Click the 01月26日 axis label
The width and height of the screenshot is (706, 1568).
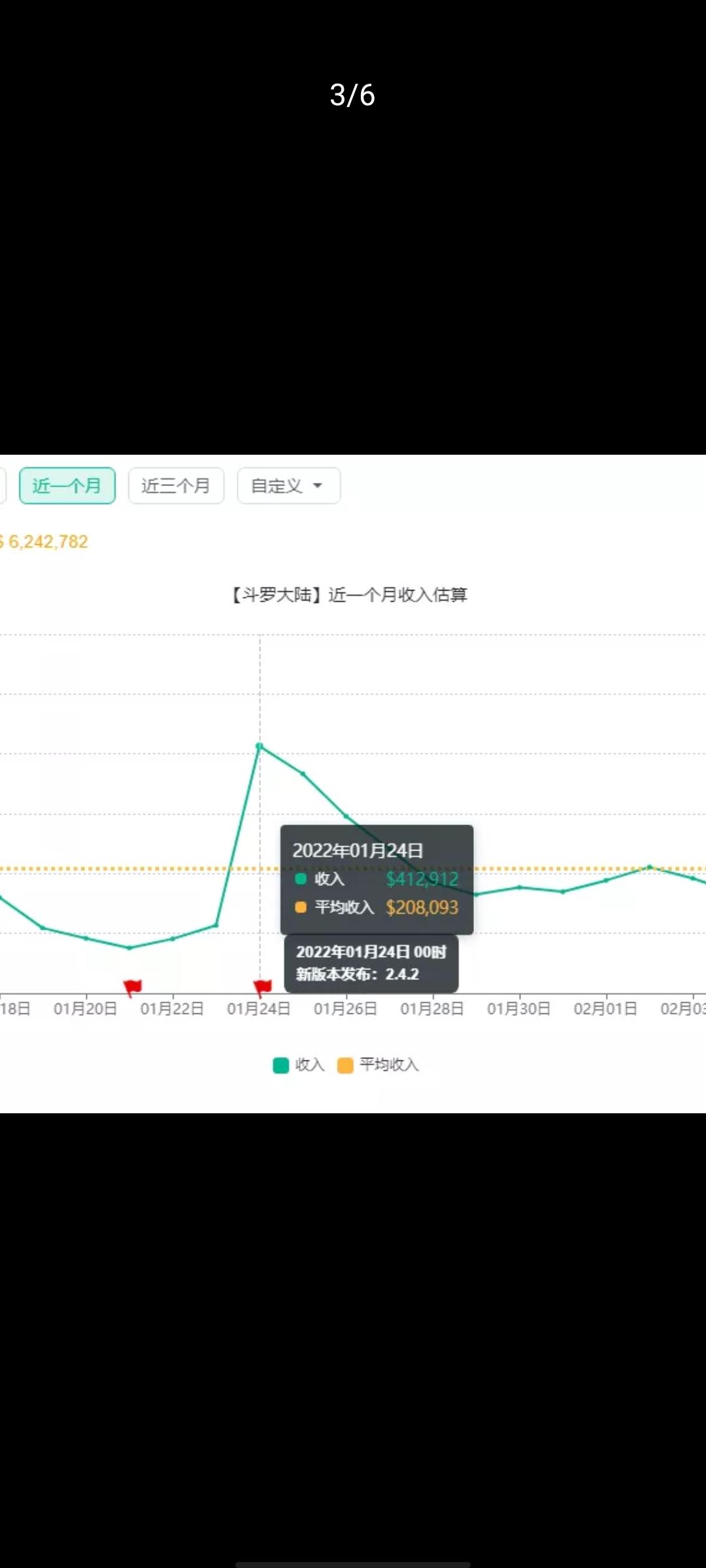(x=345, y=1009)
